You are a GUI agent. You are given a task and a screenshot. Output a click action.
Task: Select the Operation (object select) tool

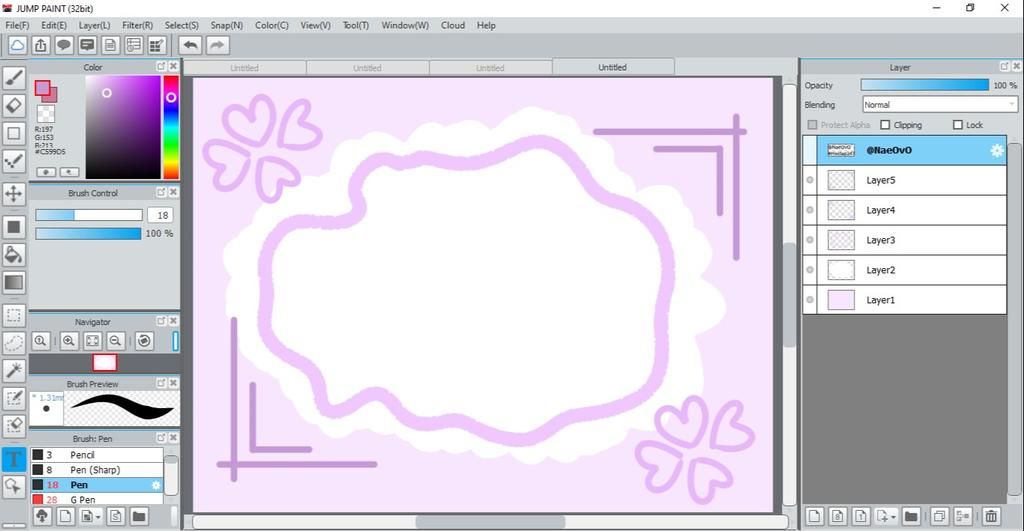pos(14,486)
